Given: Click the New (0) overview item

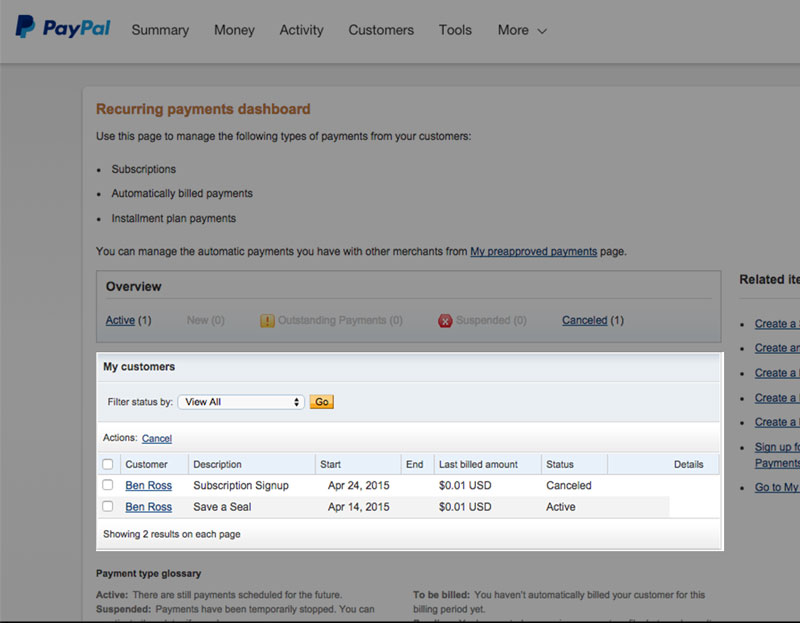Looking at the screenshot, I should point(206,320).
